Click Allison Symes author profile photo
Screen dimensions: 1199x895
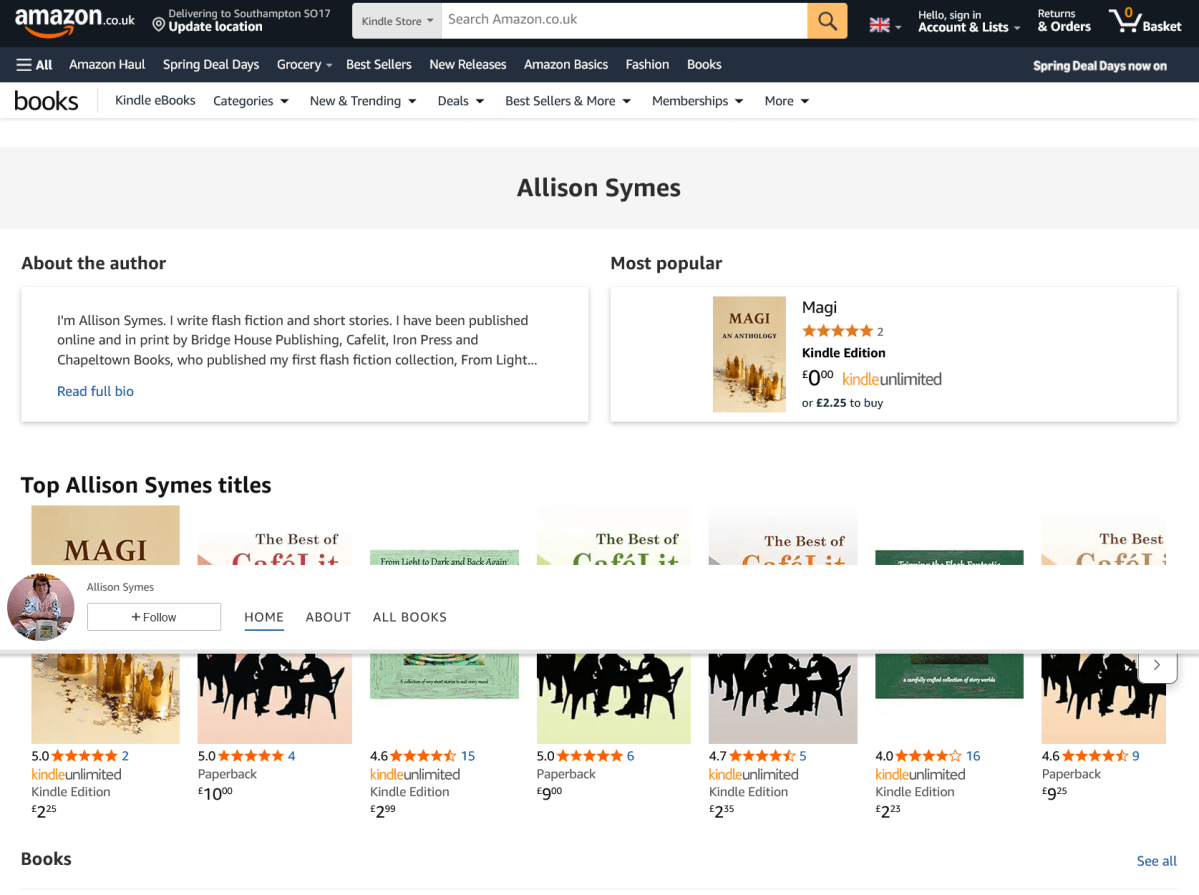pos(41,607)
